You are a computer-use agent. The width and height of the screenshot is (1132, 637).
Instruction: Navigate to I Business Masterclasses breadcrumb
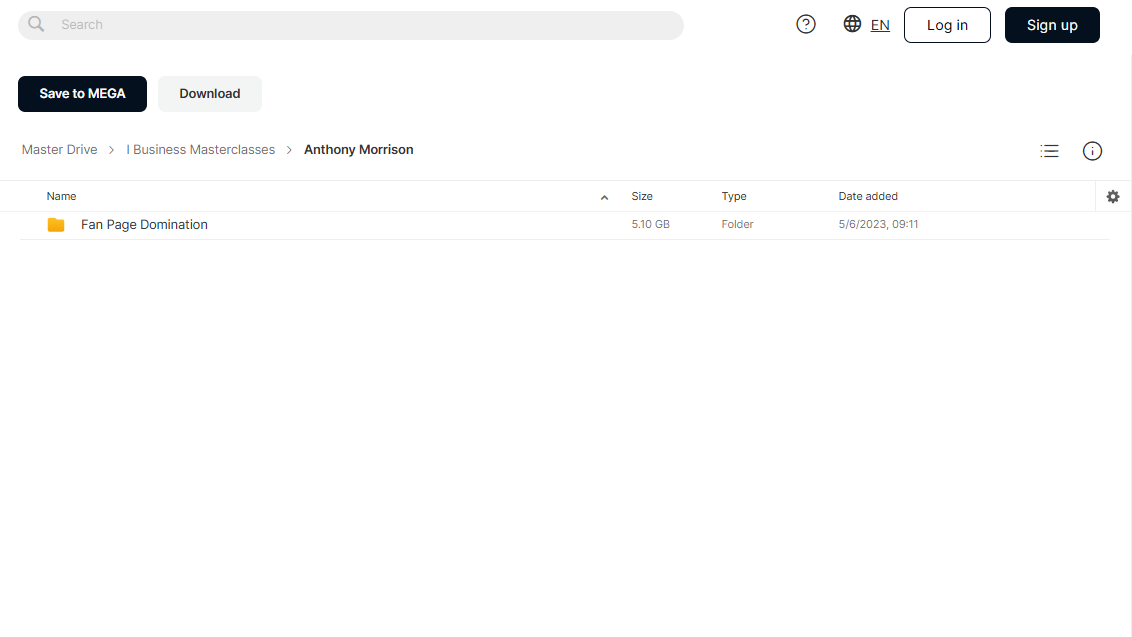(x=201, y=150)
